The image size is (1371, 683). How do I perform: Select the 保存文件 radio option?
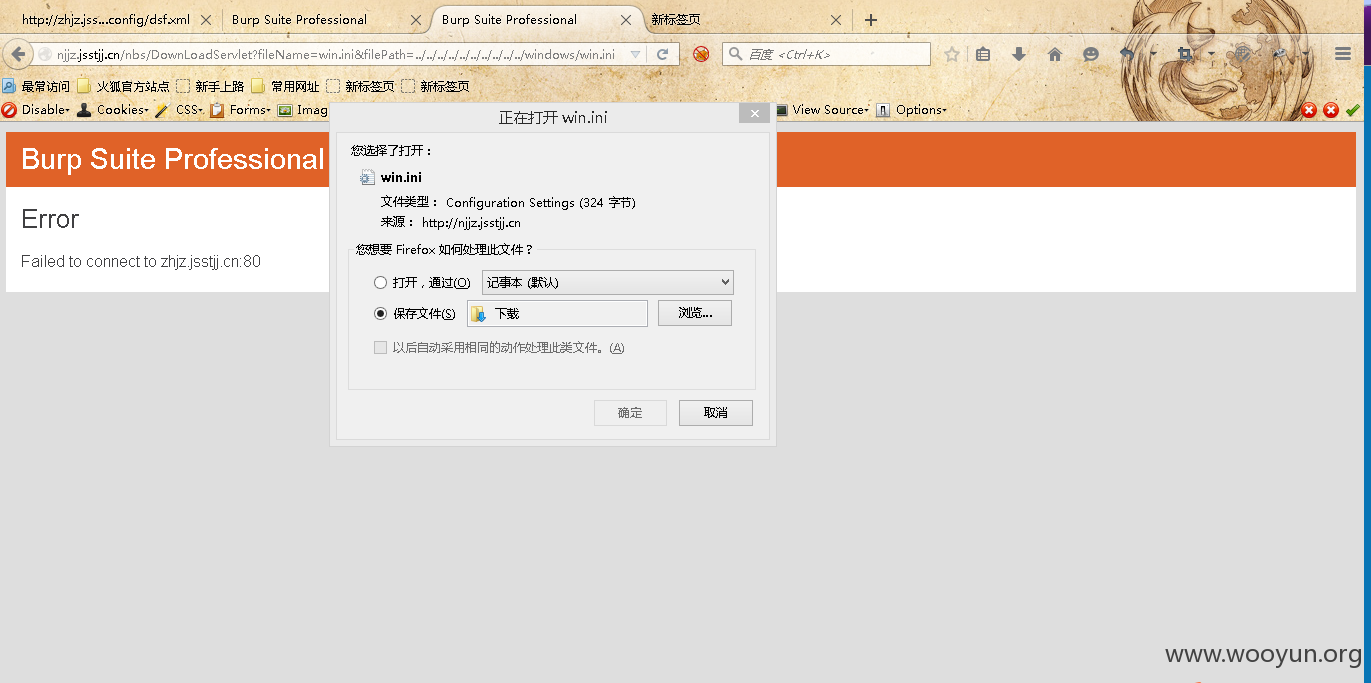[380, 314]
